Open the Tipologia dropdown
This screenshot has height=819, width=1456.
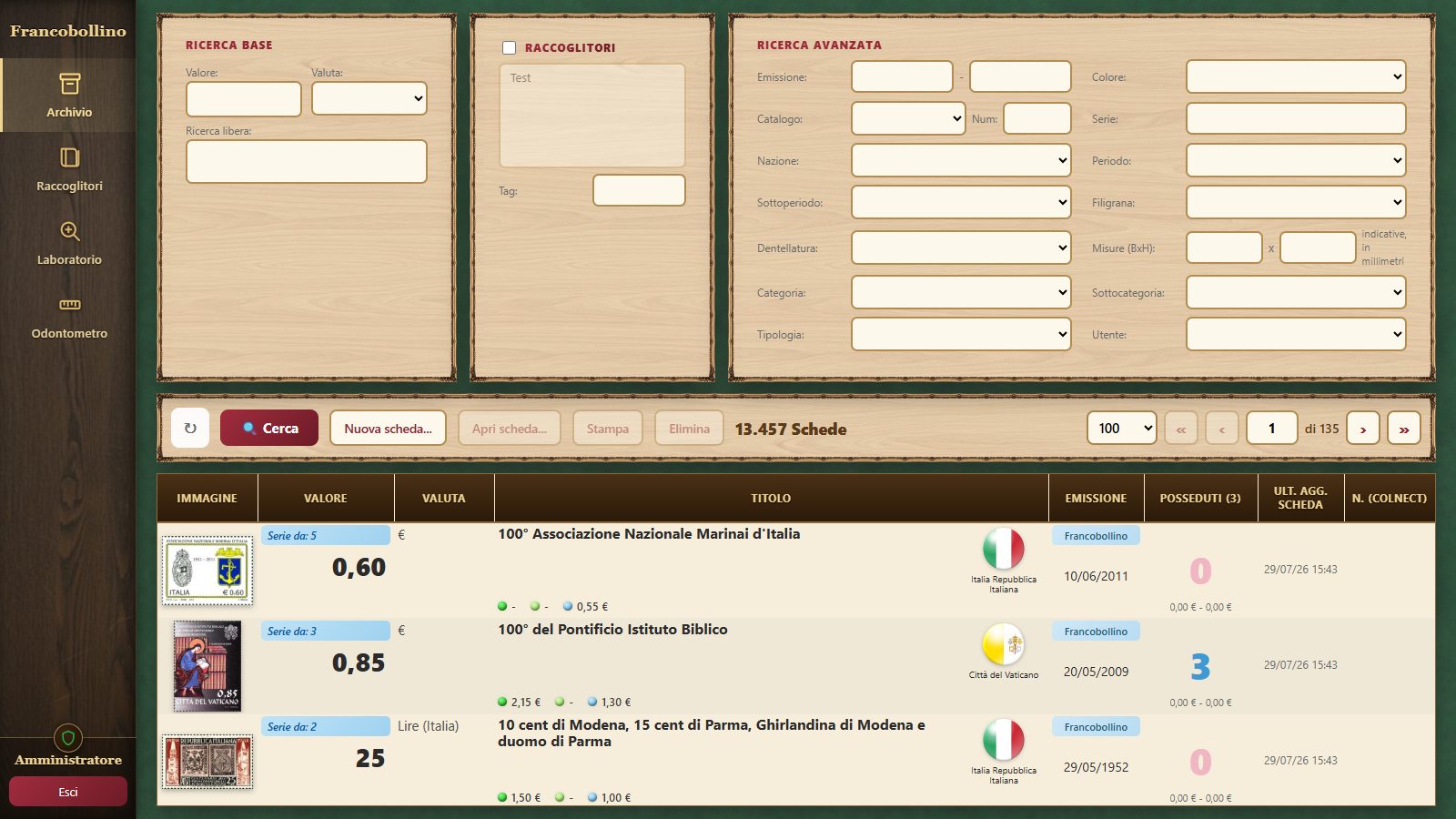[961, 334]
